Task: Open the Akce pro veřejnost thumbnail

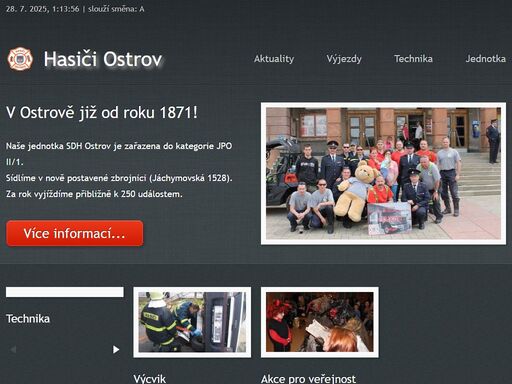Action: pos(320,322)
